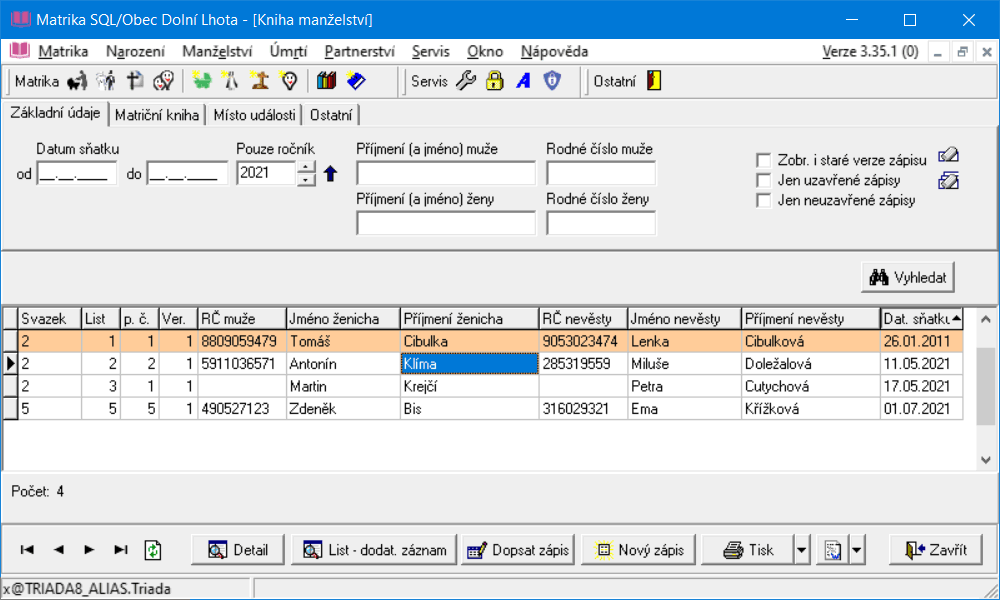Image resolution: width=1000 pixels, height=600 pixels.
Task: Click the Nový zápis button
Action: (x=640, y=549)
